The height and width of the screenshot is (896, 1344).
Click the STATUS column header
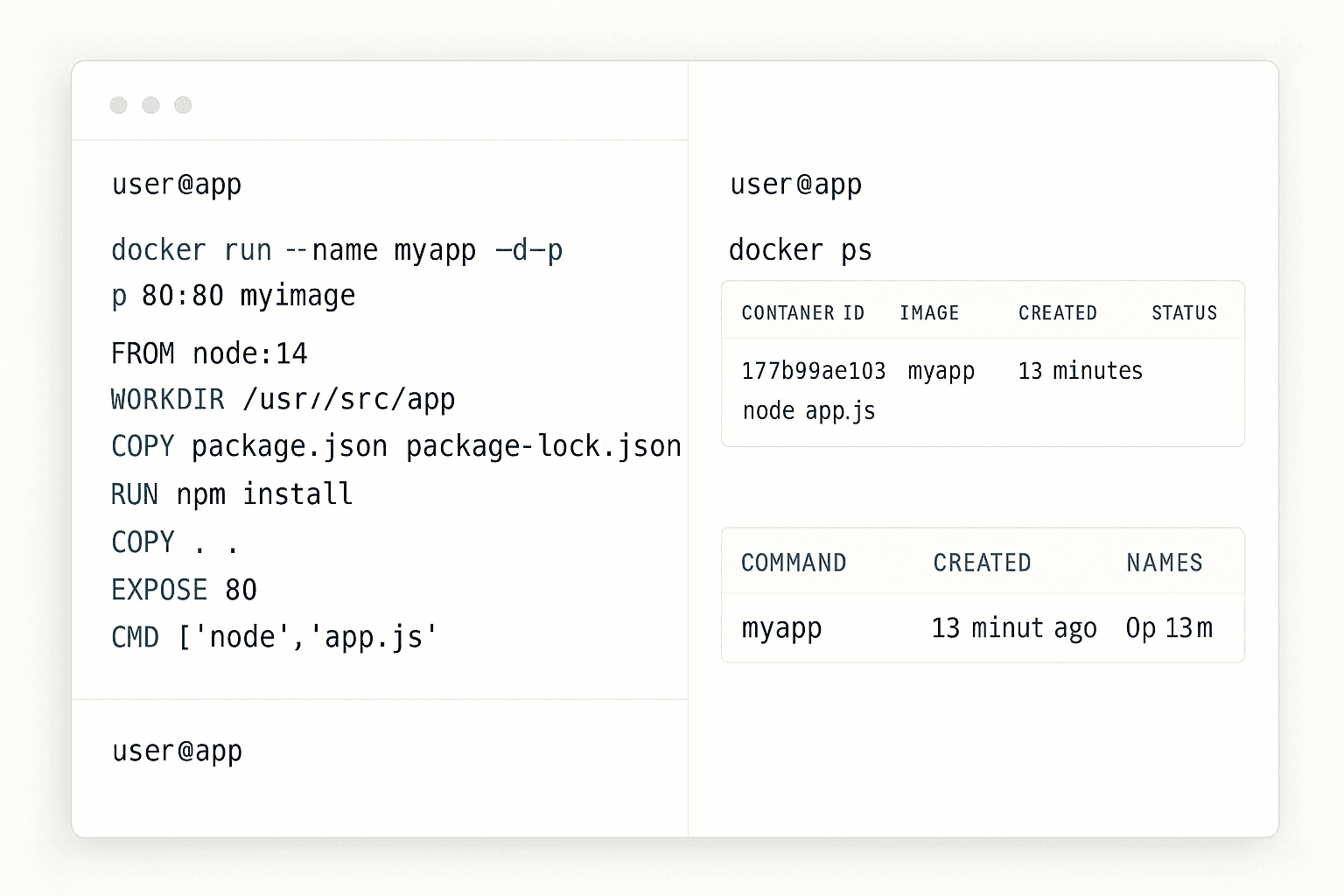(x=1183, y=312)
